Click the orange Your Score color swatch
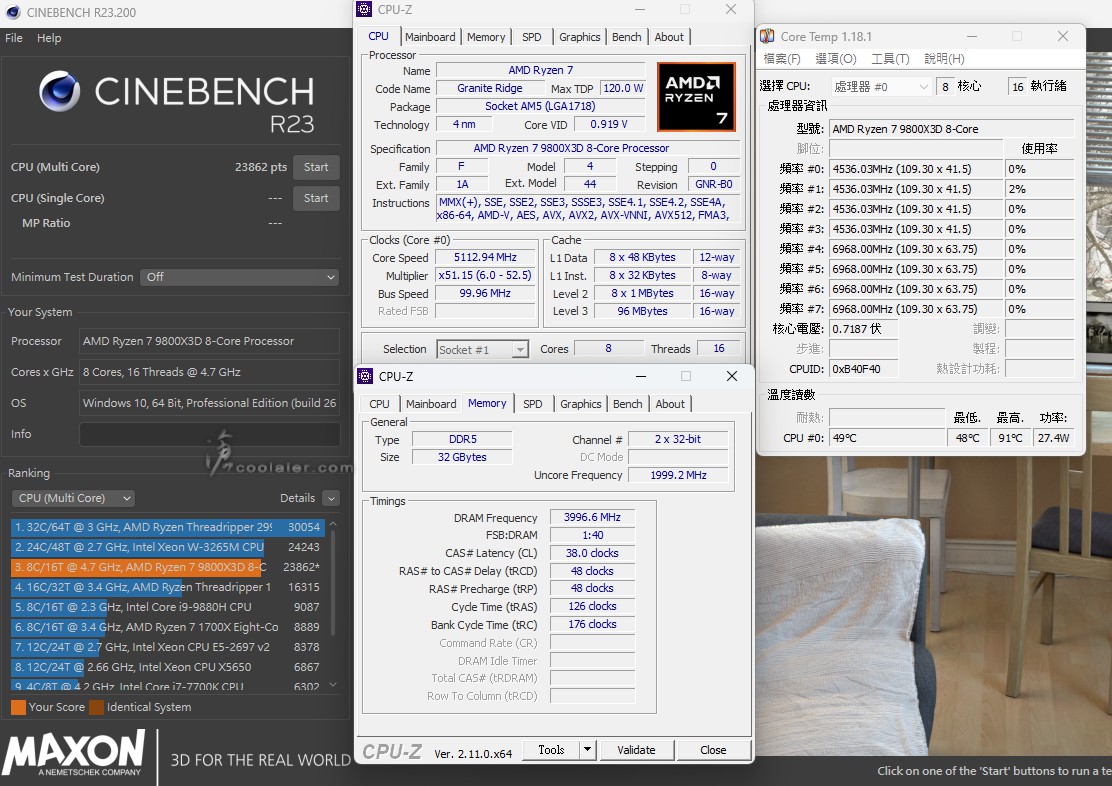 coord(18,707)
